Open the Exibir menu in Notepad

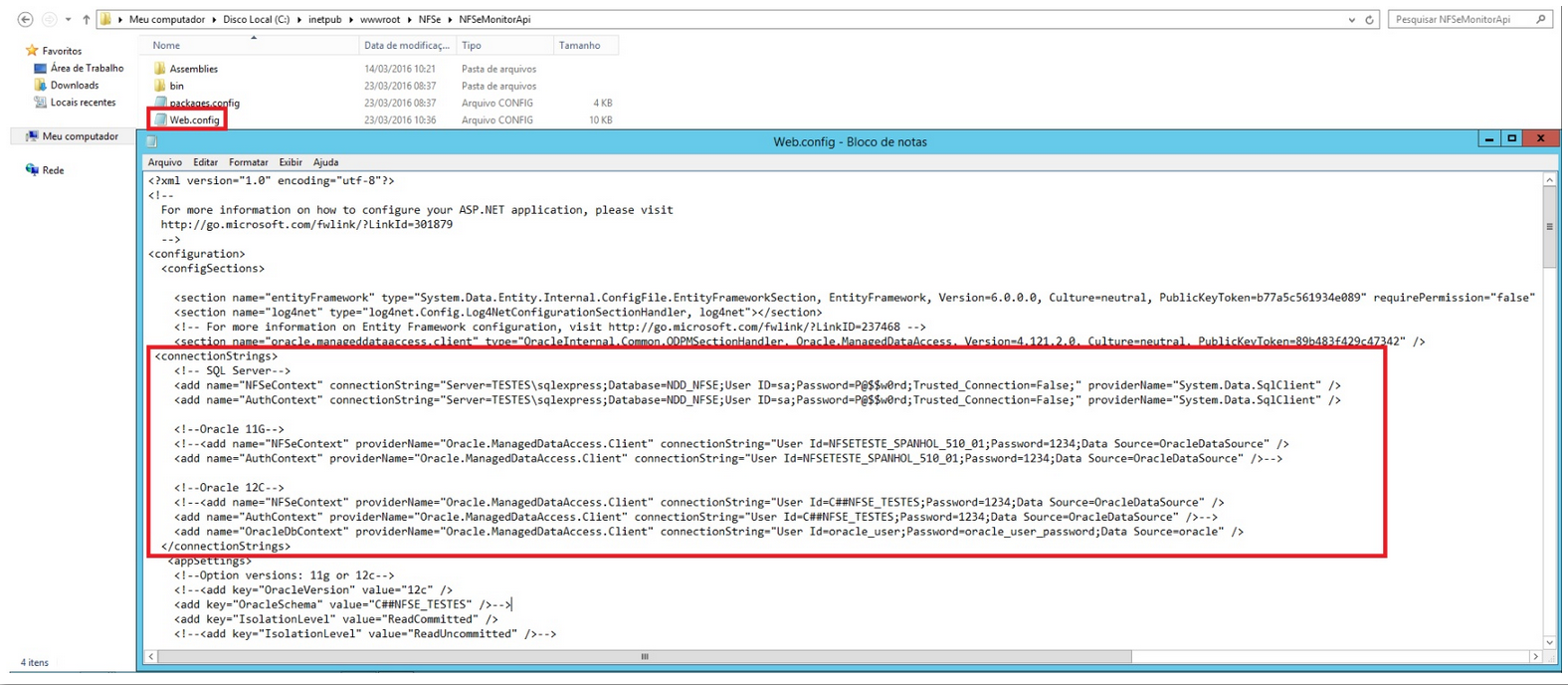(291, 162)
